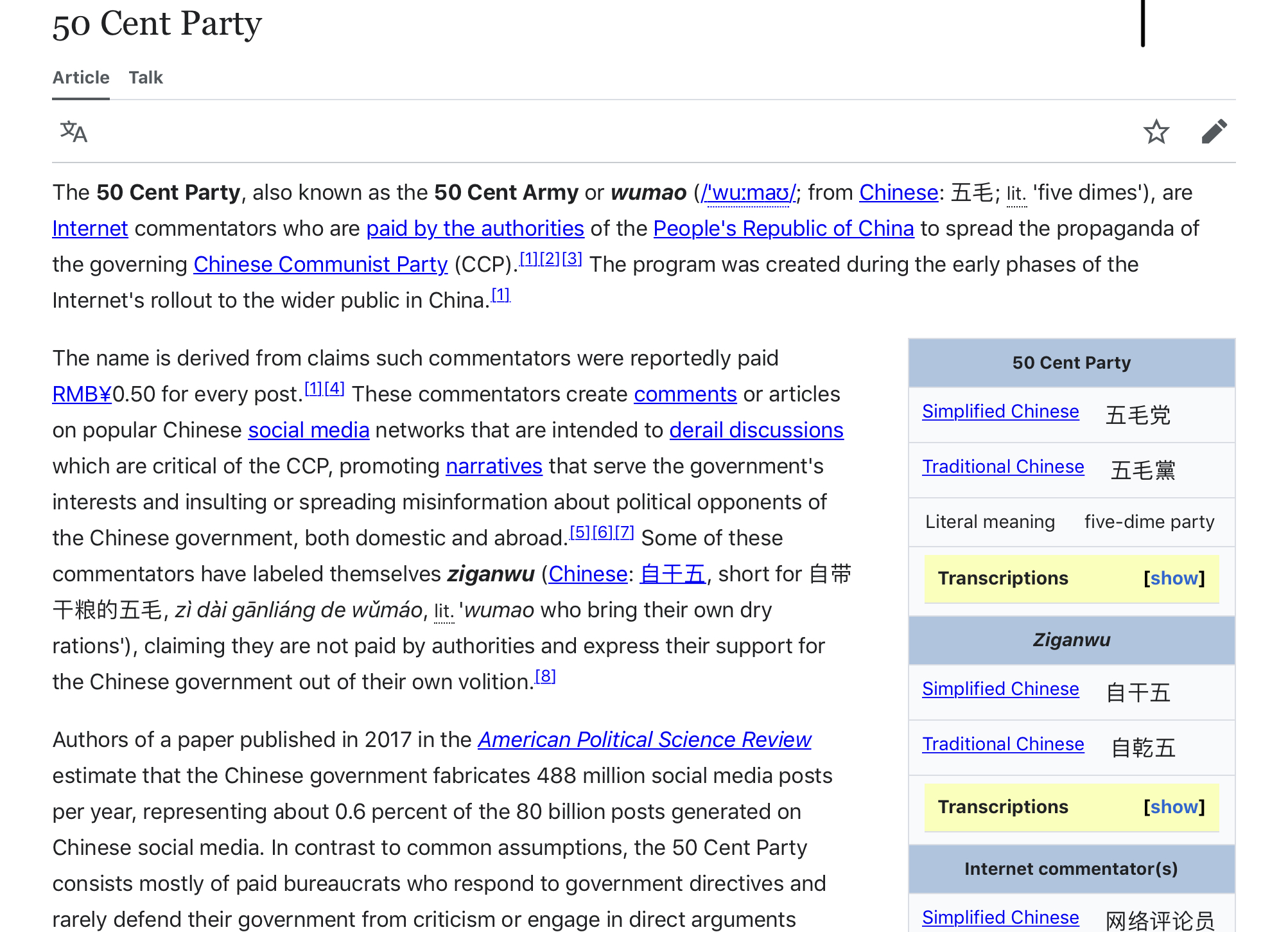
Task: Click the 'lit.' abbreviation before 'wumao who bring'
Action: pos(444,611)
